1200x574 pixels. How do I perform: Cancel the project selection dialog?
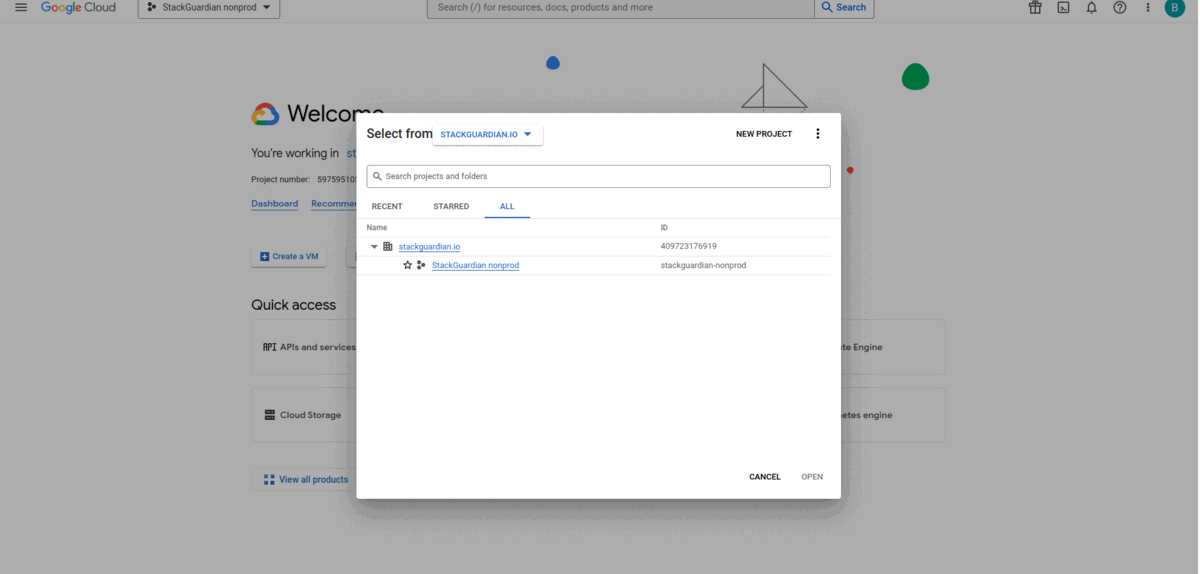point(764,477)
